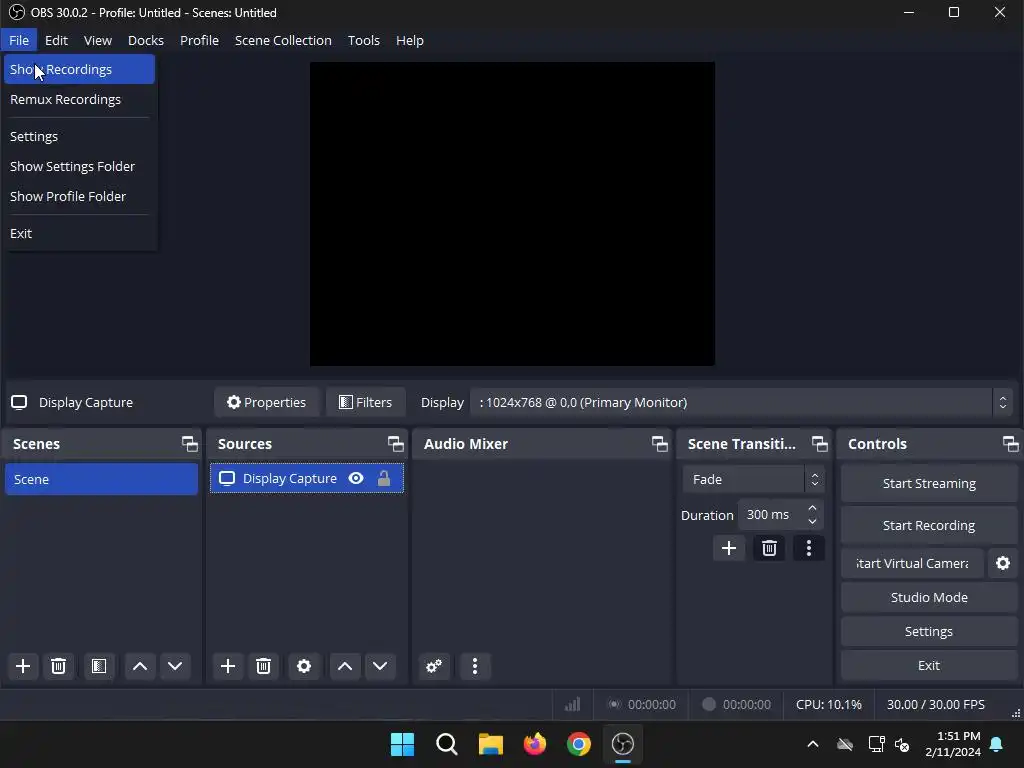The image size is (1024, 768).
Task: Move source down arrow in Sources dock
Action: click(380, 666)
